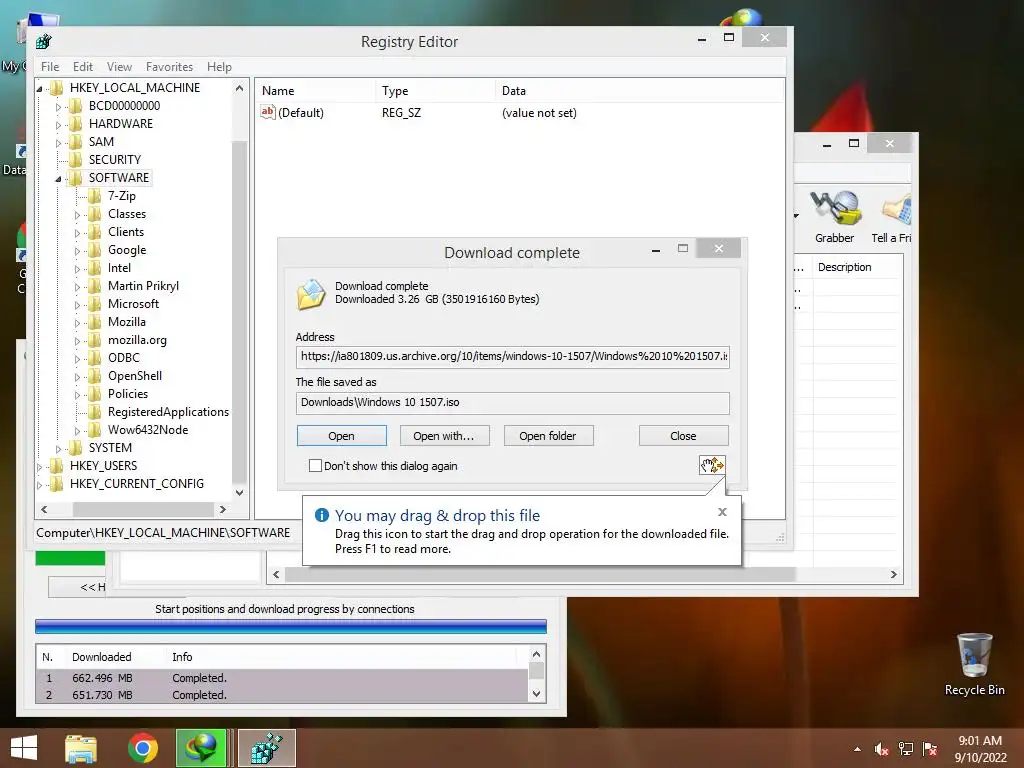
Task: Click the Description column header in IDM
Action: pos(857,267)
